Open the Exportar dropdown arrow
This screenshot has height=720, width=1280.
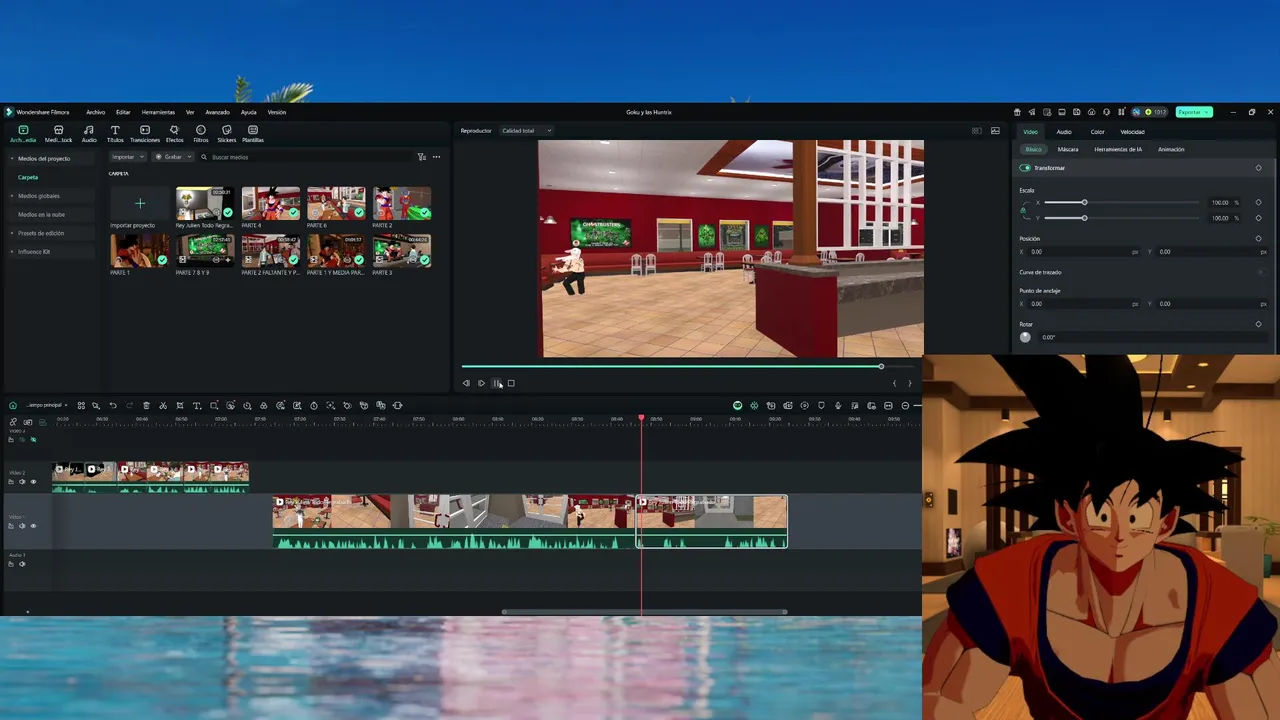point(1207,112)
